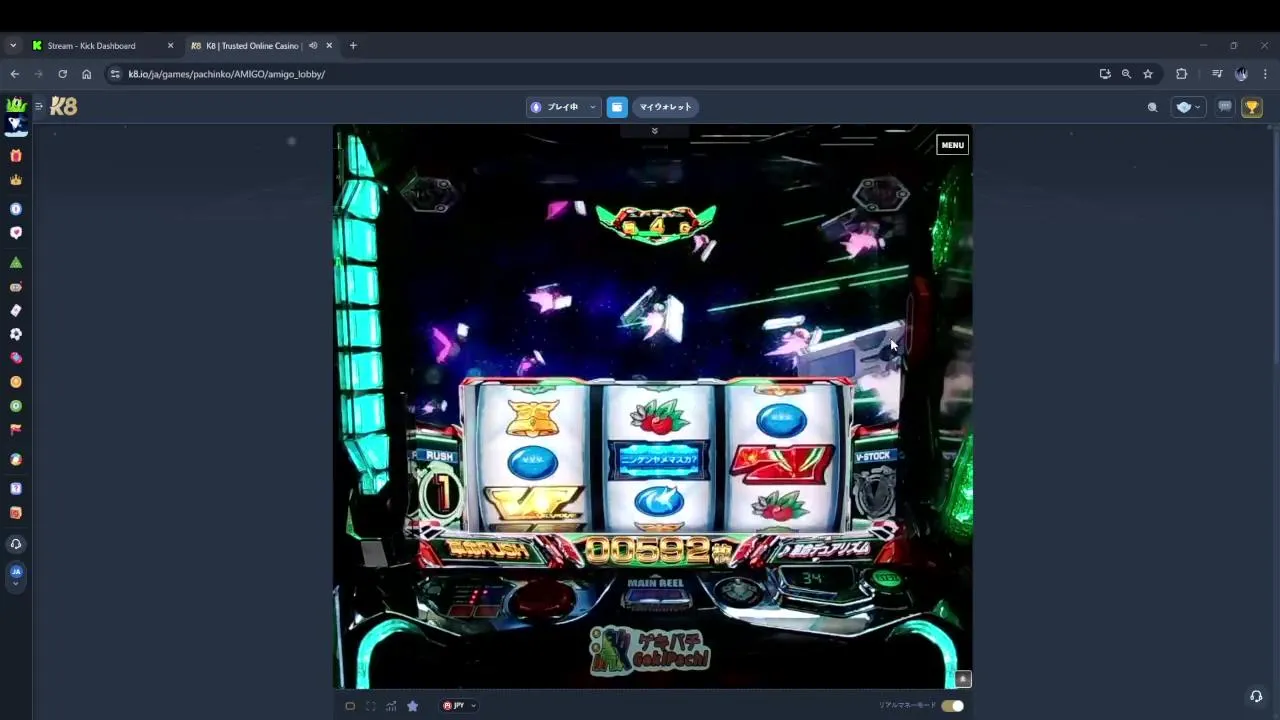Switch game to theater mode
The image size is (1280, 720).
[x=350, y=706]
